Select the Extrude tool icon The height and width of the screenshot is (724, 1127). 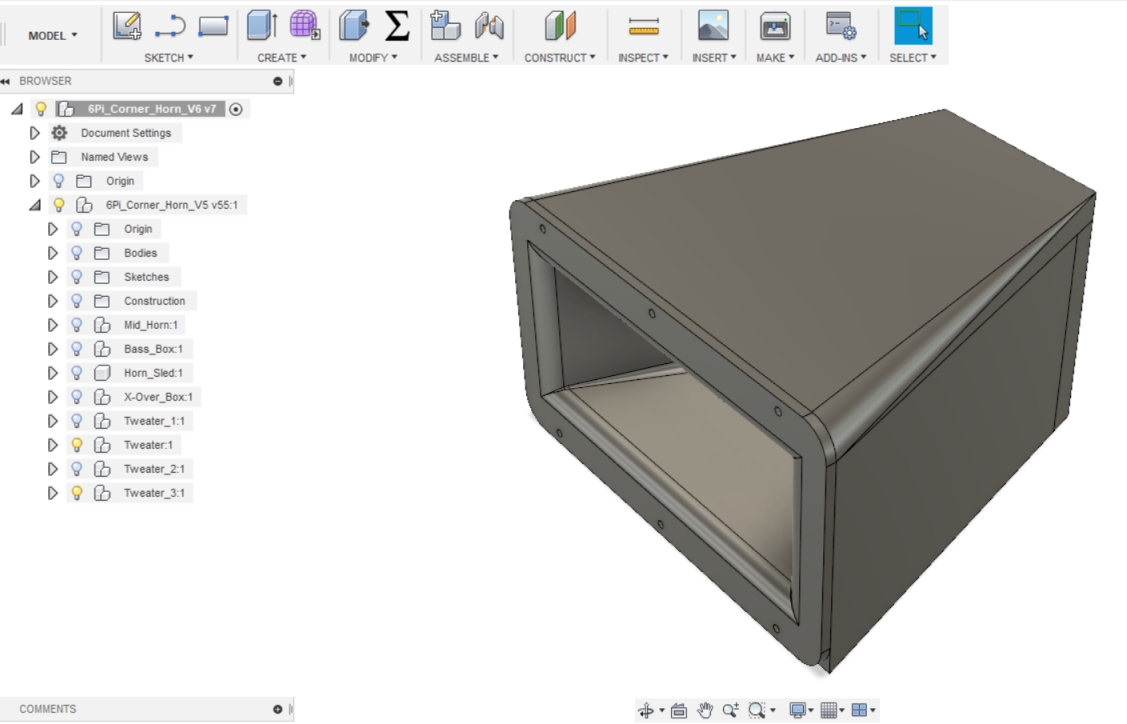tap(262, 26)
